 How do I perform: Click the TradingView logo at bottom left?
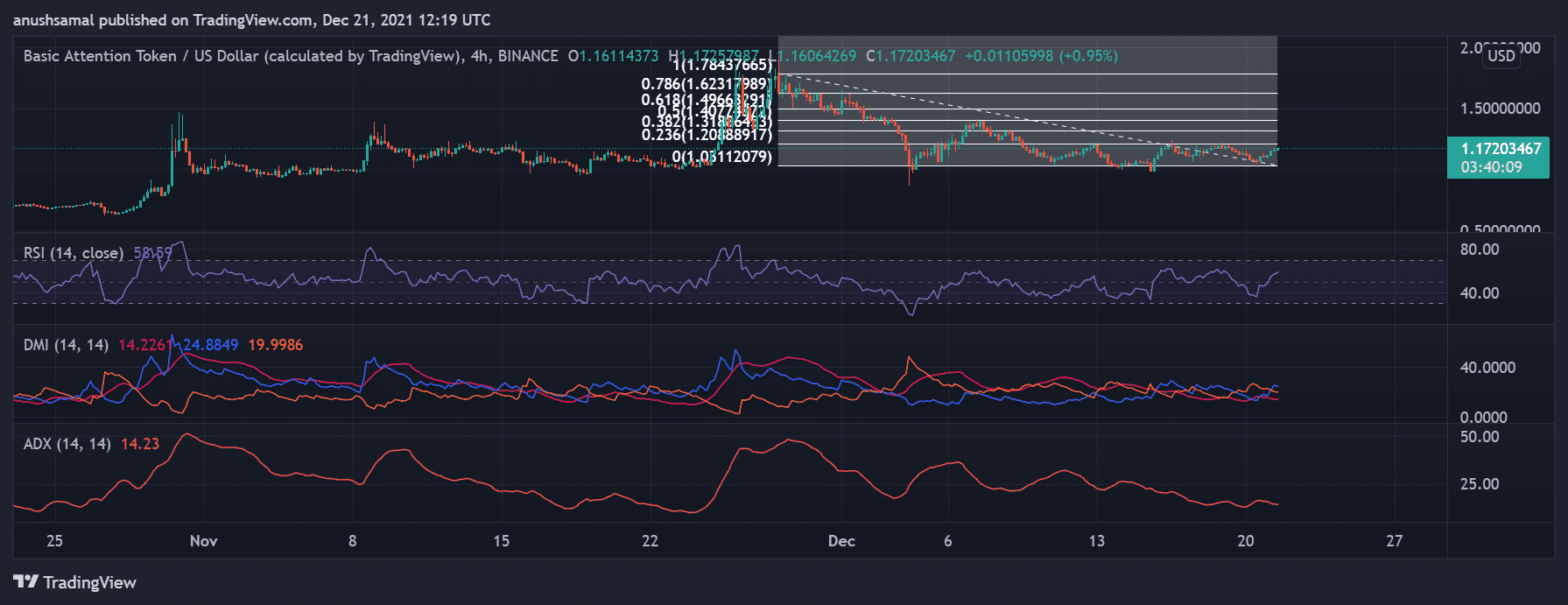pyautogui.click(x=74, y=582)
